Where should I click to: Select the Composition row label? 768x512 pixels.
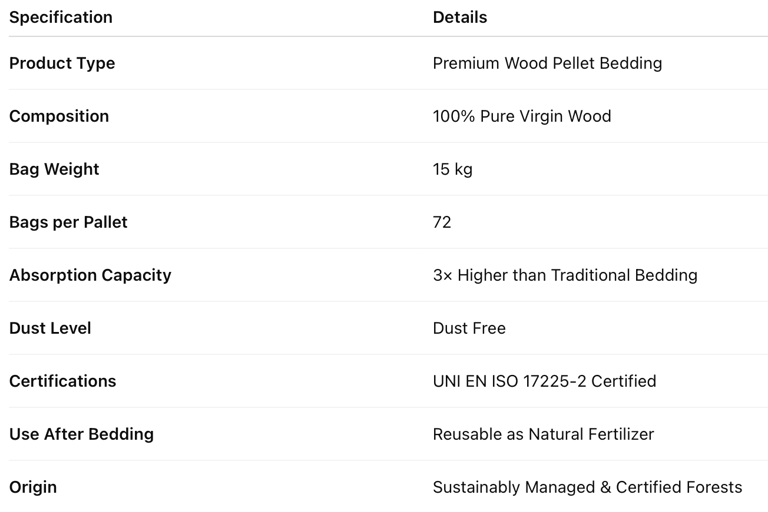[x=59, y=116]
